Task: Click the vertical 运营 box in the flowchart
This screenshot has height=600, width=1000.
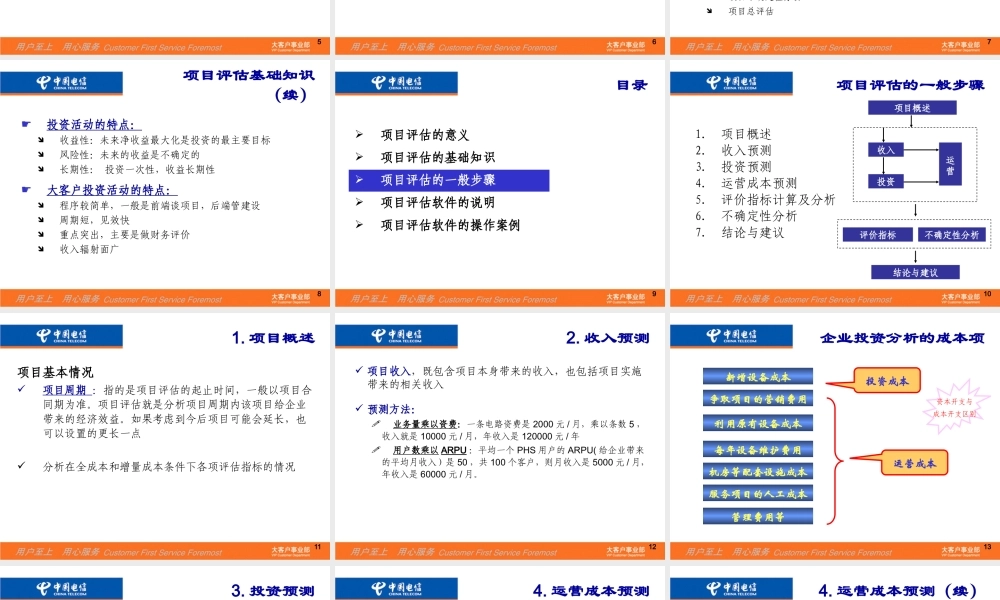Action: click(950, 164)
